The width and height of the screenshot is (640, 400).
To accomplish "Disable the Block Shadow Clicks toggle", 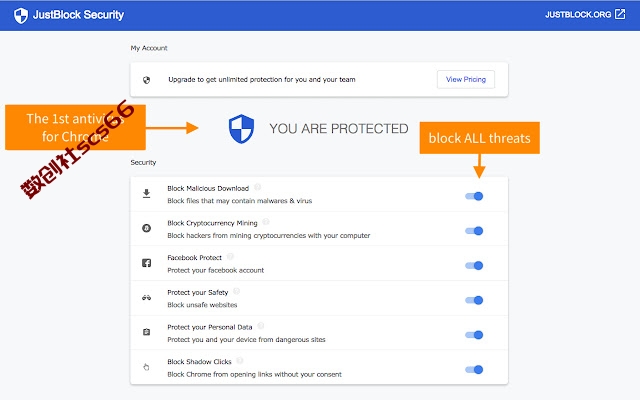I will (474, 370).
